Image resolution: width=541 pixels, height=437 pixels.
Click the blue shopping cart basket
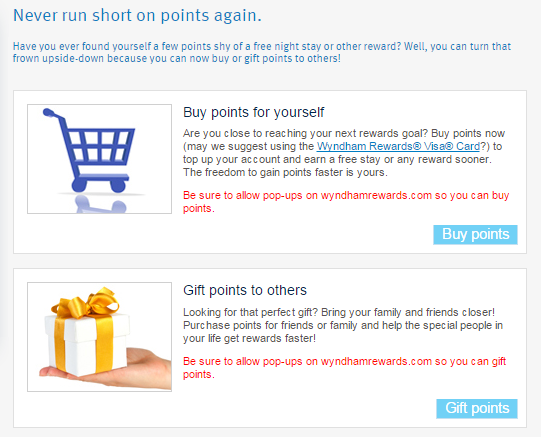tap(100, 145)
